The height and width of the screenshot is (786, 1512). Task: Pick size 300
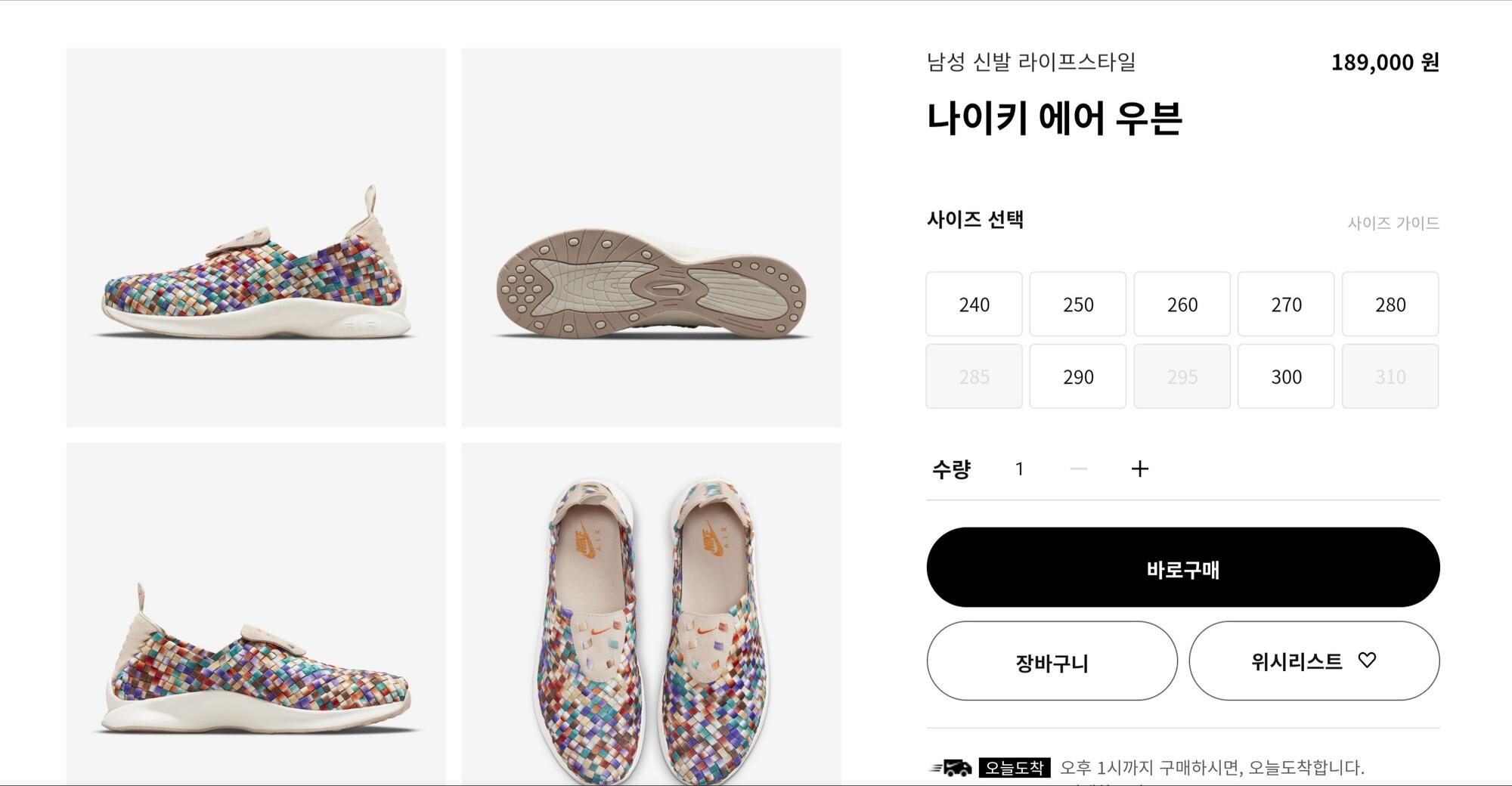tap(1285, 376)
